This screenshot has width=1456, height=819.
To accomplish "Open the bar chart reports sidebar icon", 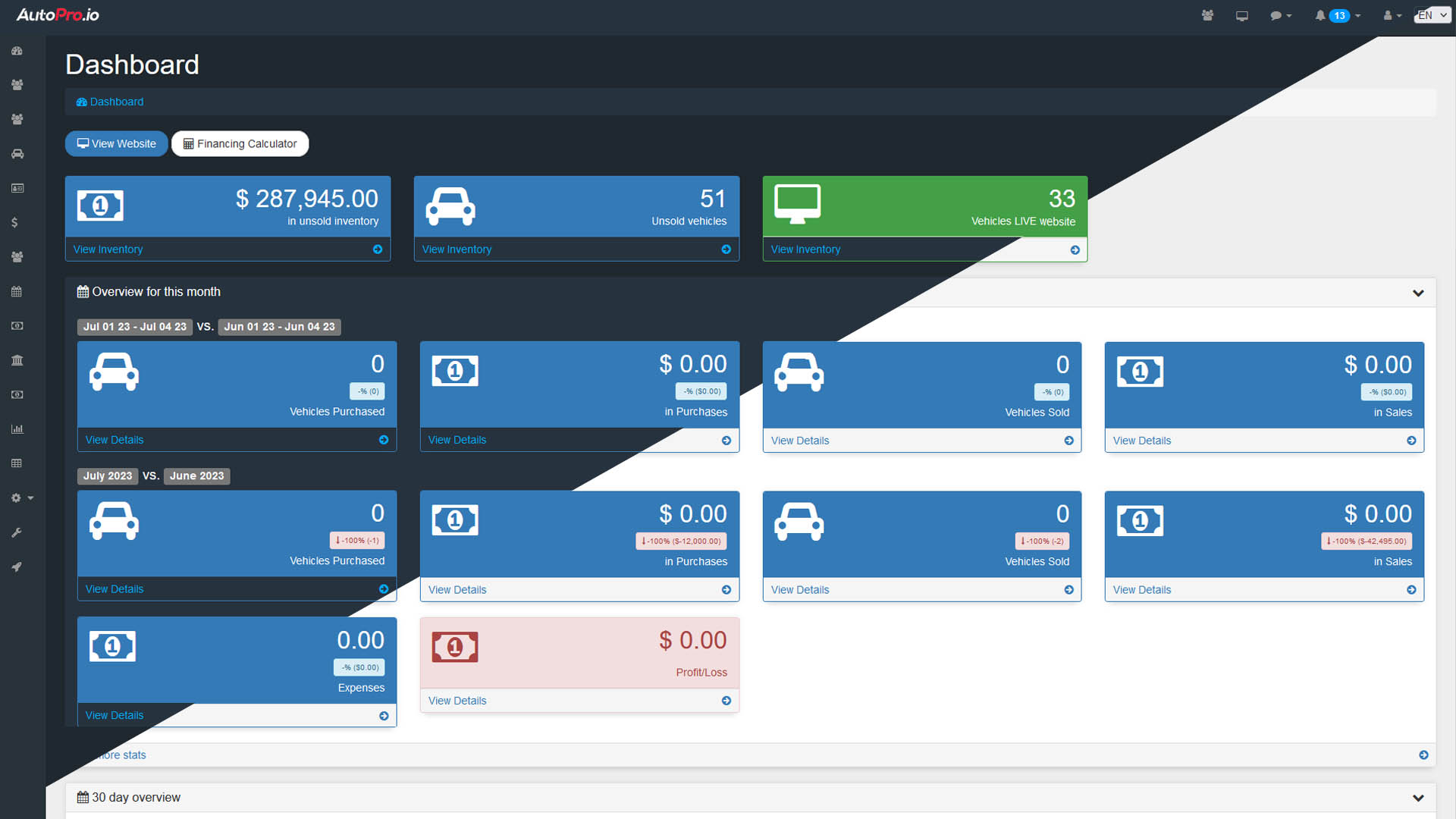I will (x=17, y=429).
